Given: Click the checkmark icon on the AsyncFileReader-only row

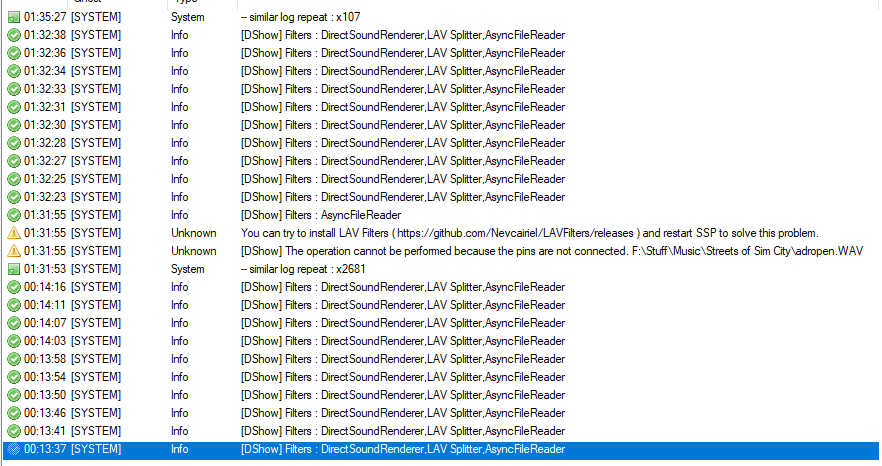Looking at the screenshot, I should pyautogui.click(x=14, y=215).
